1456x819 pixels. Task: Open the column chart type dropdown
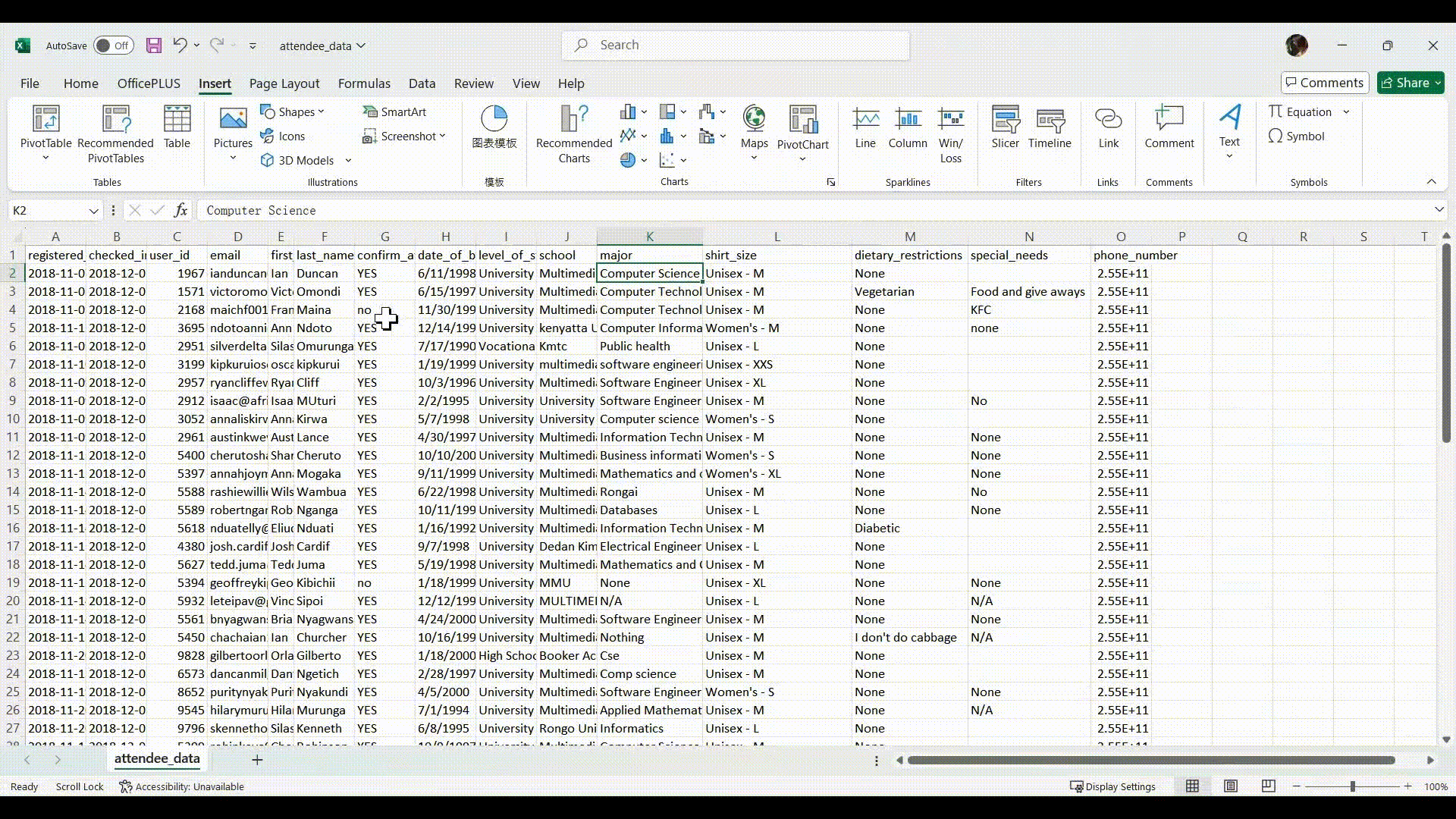[644, 112]
